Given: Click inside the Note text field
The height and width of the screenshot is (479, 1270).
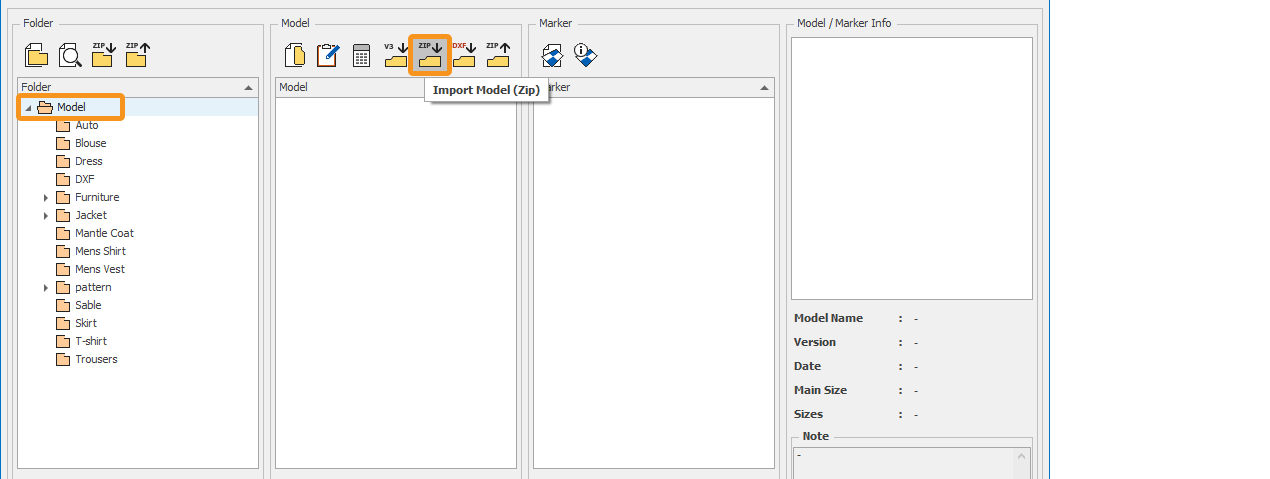Looking at the screenshot, I should click(903, 460).
